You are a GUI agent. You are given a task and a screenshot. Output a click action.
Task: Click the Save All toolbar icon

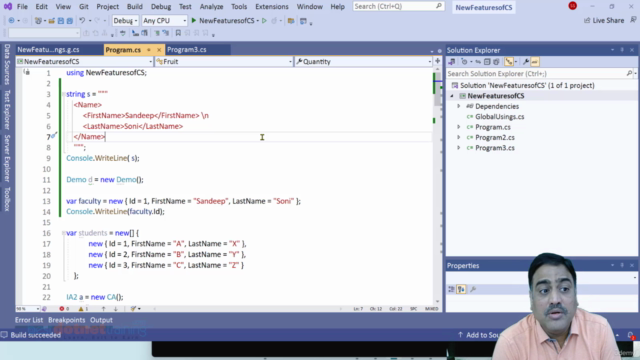tap(69, 20)
